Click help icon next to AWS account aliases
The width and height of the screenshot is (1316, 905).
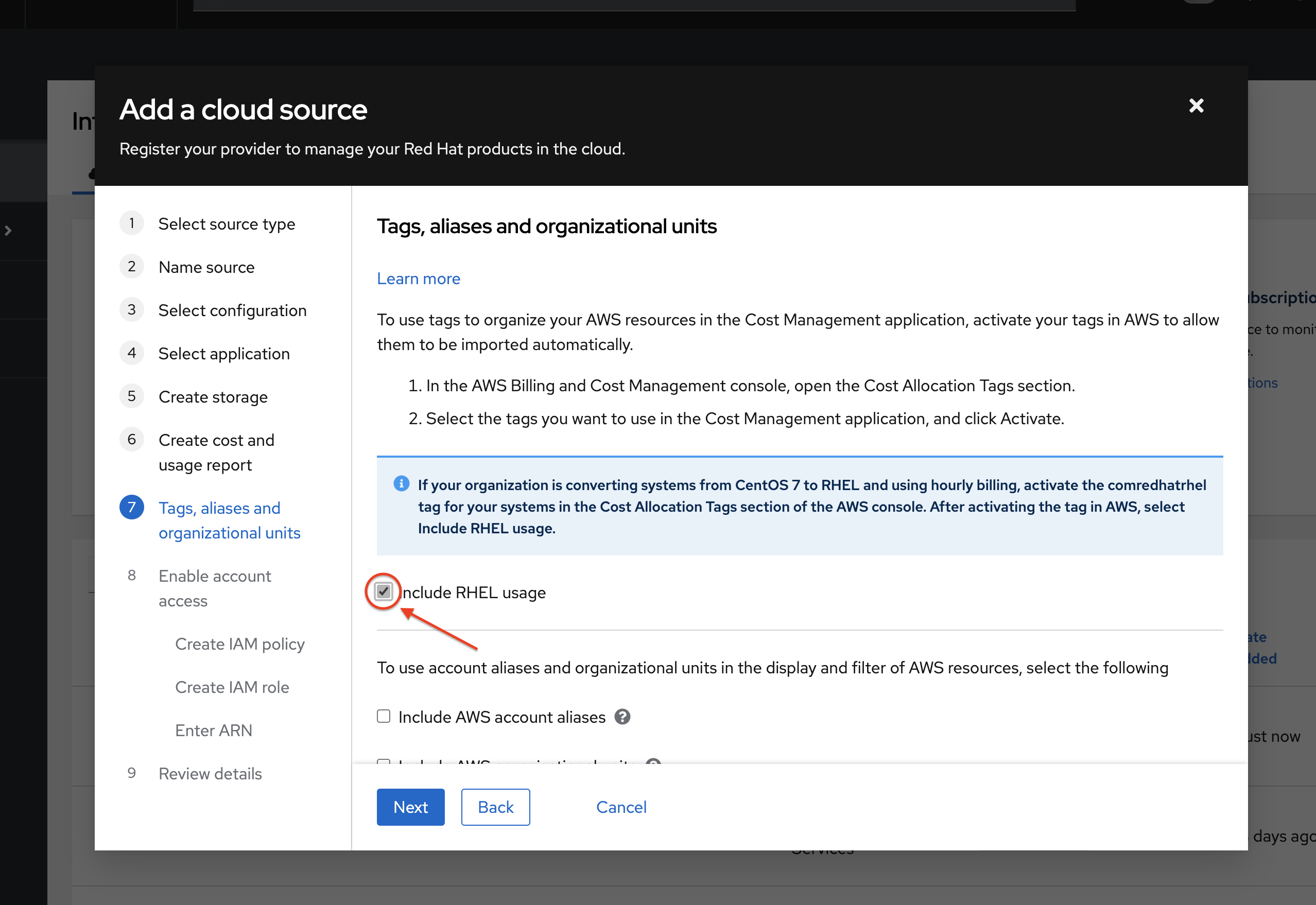pos(622,717)
